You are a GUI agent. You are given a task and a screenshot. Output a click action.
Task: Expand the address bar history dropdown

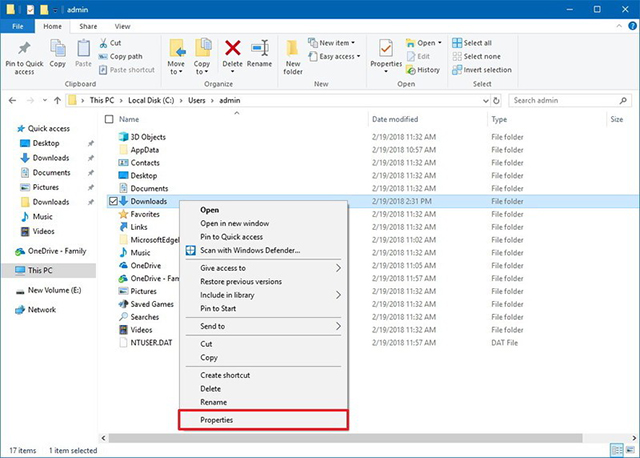486,100
